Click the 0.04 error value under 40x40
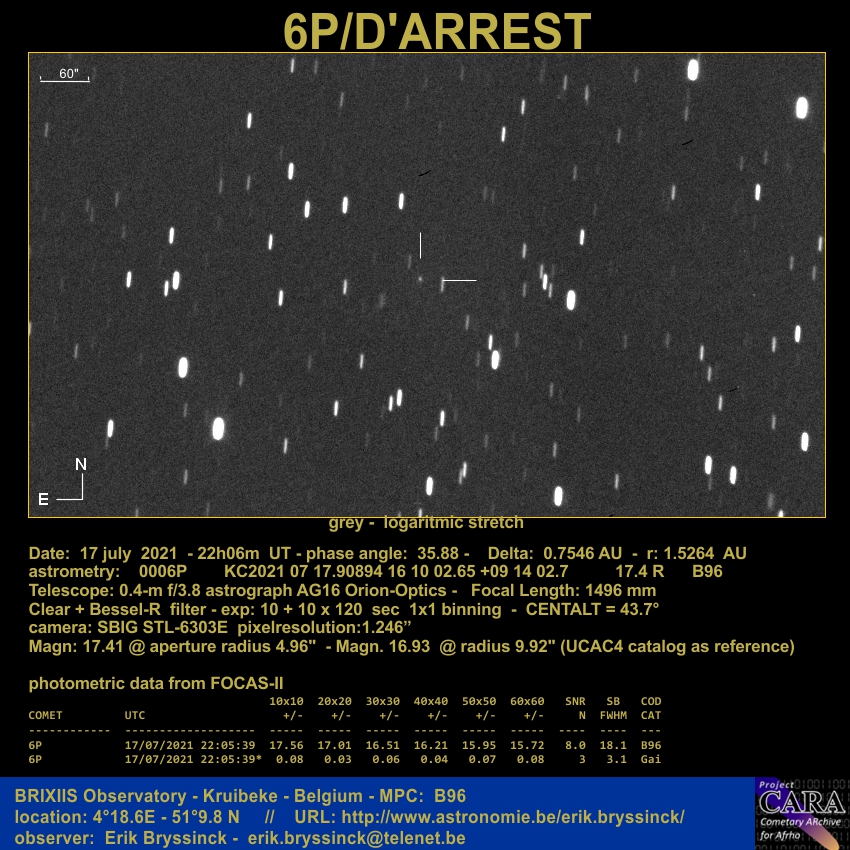The width and height of the screenshot is (850, 850). [434, 759]
